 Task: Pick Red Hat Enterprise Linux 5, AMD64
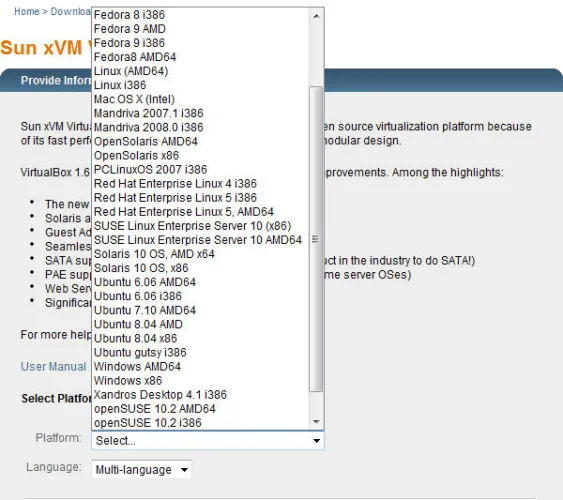[200, 211]
